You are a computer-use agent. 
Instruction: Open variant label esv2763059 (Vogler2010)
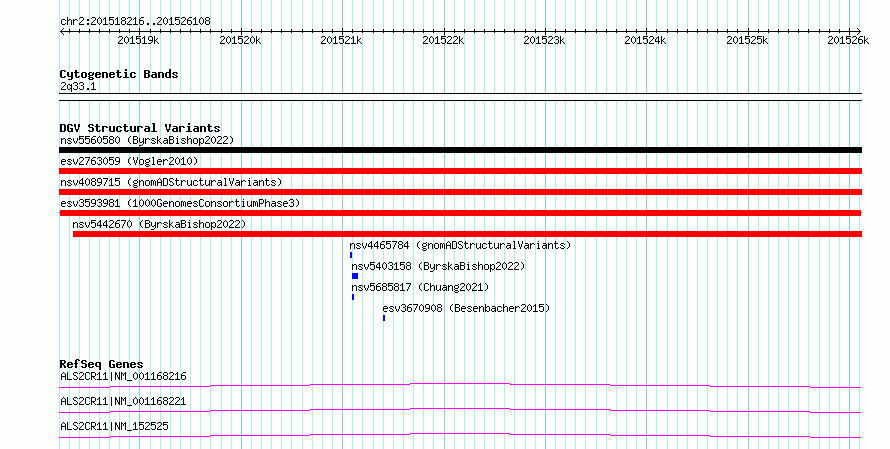(x=129, y=161)
